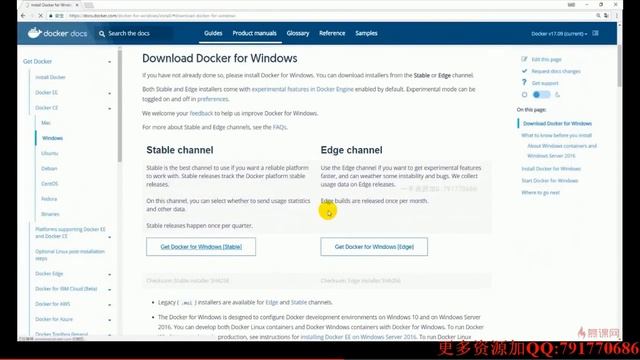The height and width of the screenshot is (360, 640).
Task: Click Get Docker for Windows (Stable) button
Action: pyautogui.click(x=201, y=247)
